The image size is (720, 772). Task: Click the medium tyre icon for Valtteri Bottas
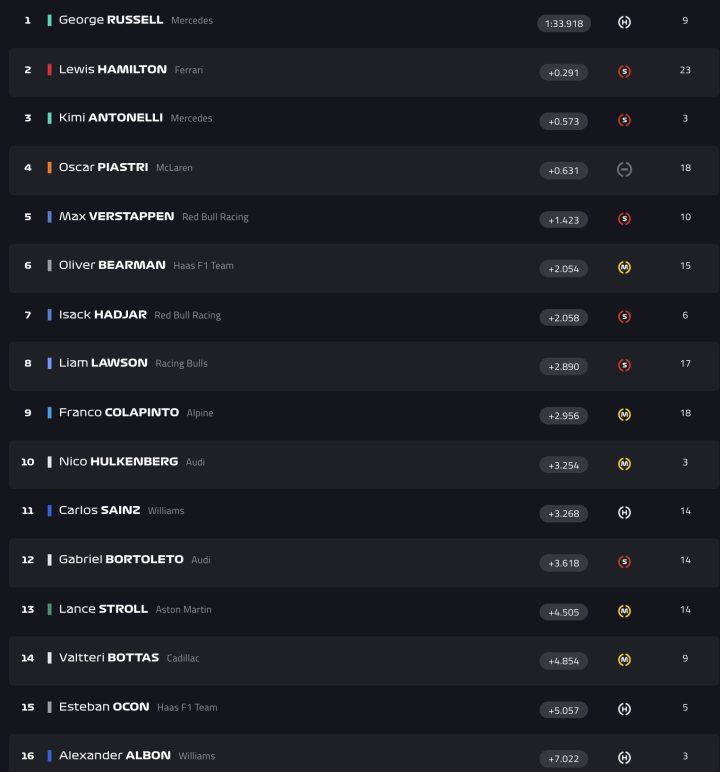click(624, 659)
